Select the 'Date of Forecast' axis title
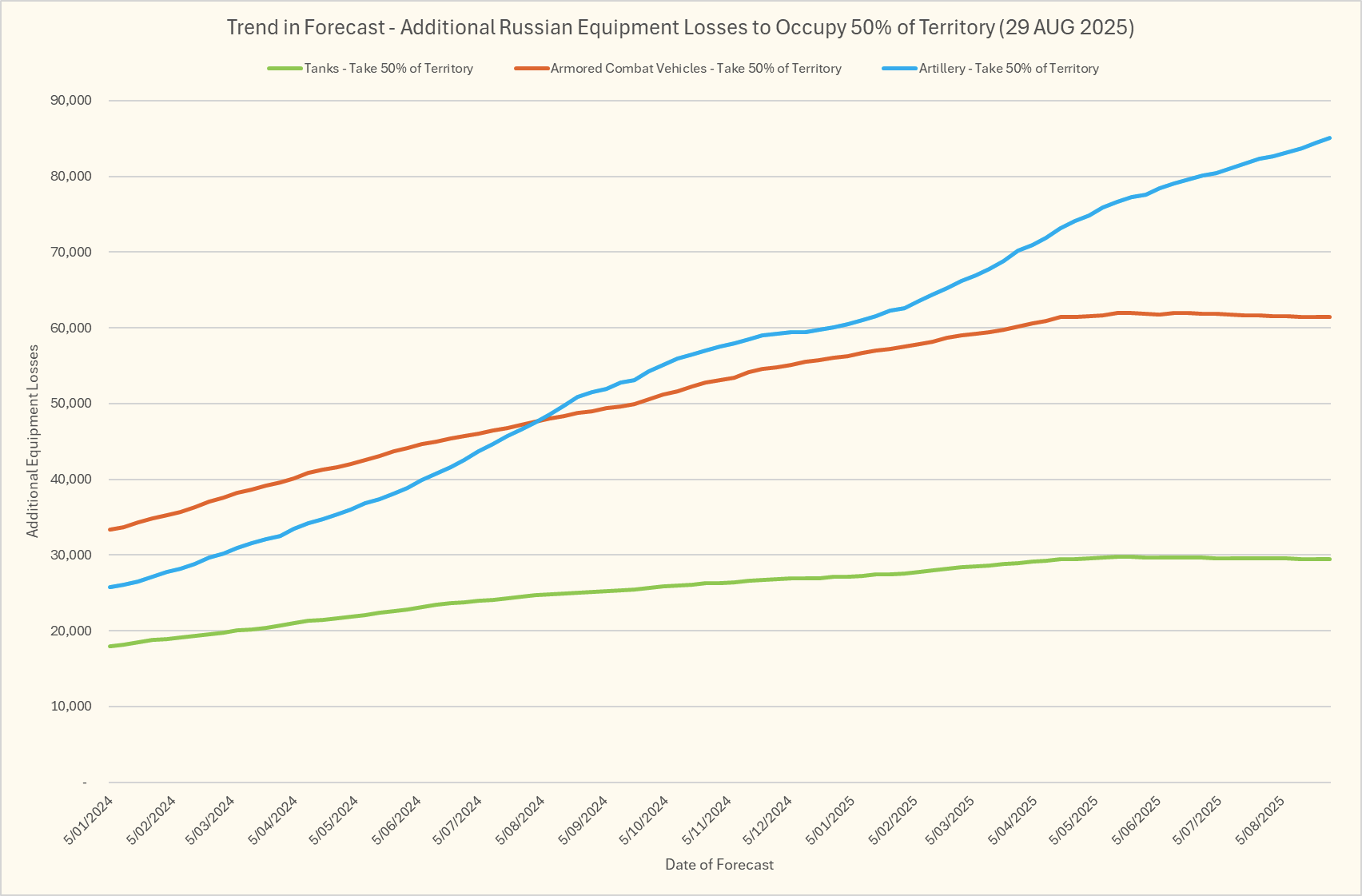Image resolution: width=1362 pixels, height=896 pixels. (x=719, y=864)
